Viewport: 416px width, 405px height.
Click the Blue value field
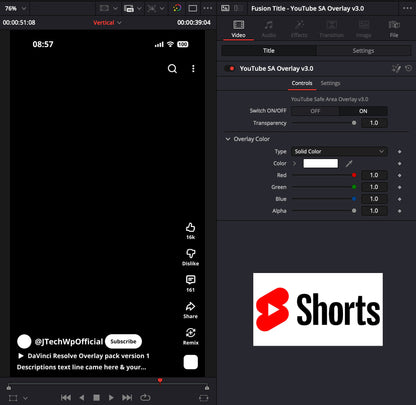tap(374, 199)
